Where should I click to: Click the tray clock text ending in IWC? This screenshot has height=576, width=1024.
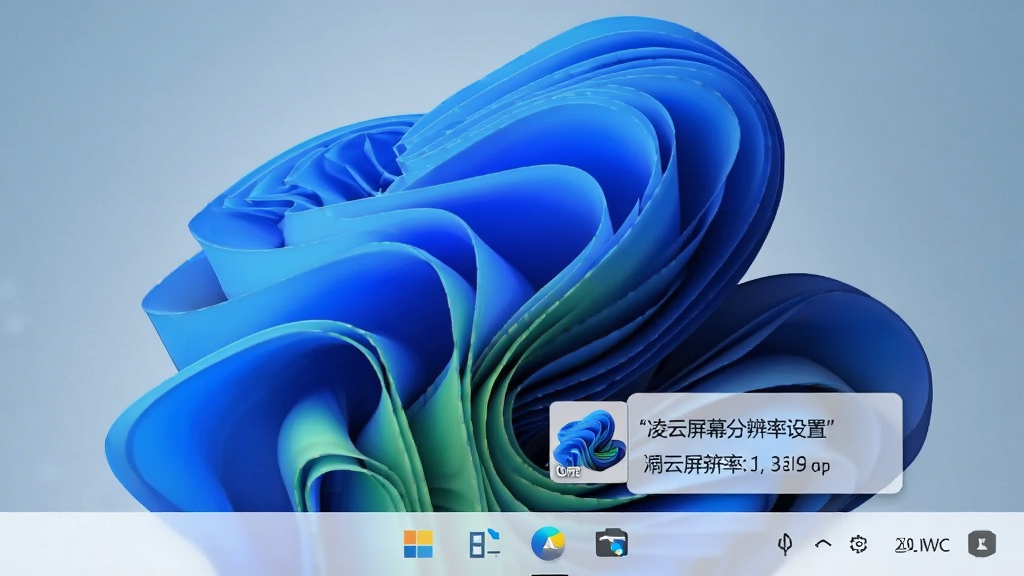pos(922,545)
